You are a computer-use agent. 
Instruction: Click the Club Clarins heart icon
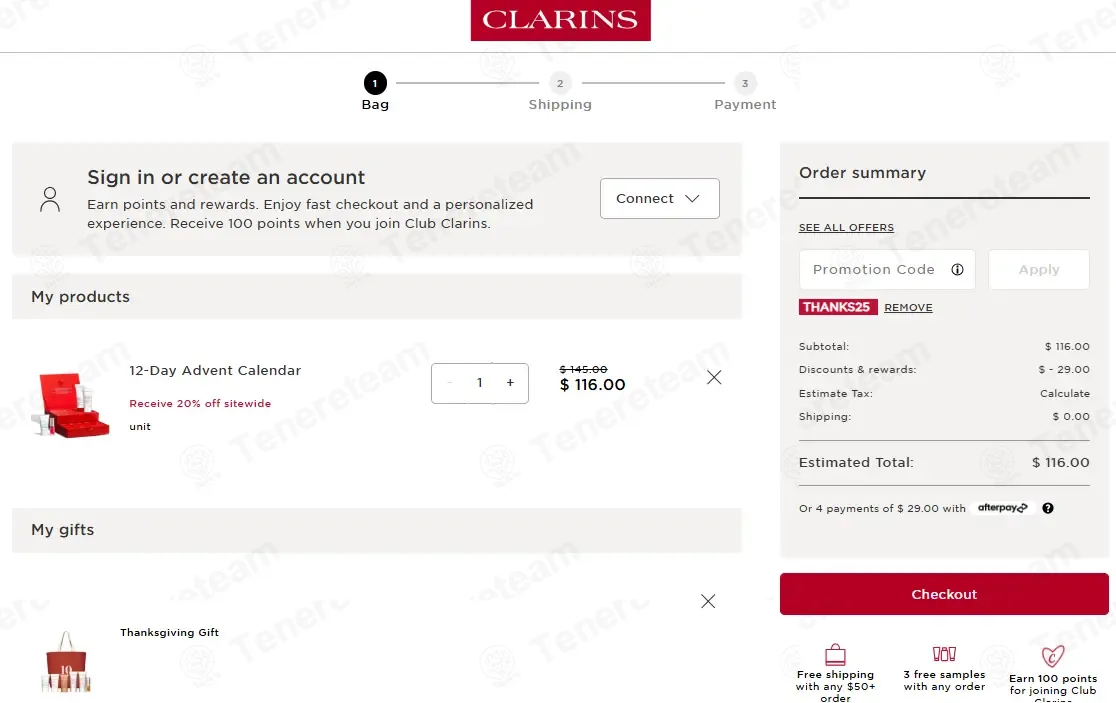coord(1052,656)
